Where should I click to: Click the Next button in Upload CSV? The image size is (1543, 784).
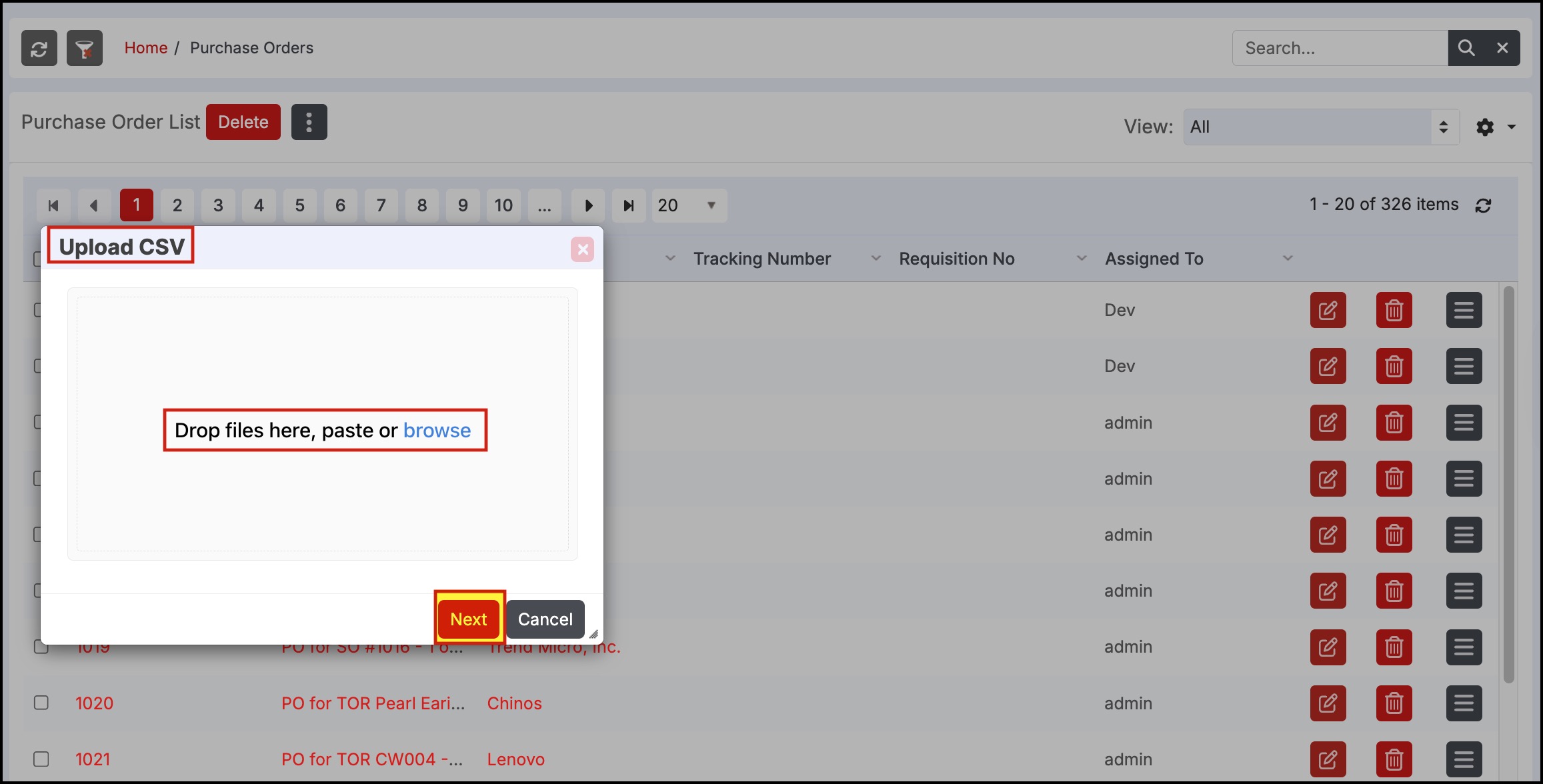coord(469,619)
